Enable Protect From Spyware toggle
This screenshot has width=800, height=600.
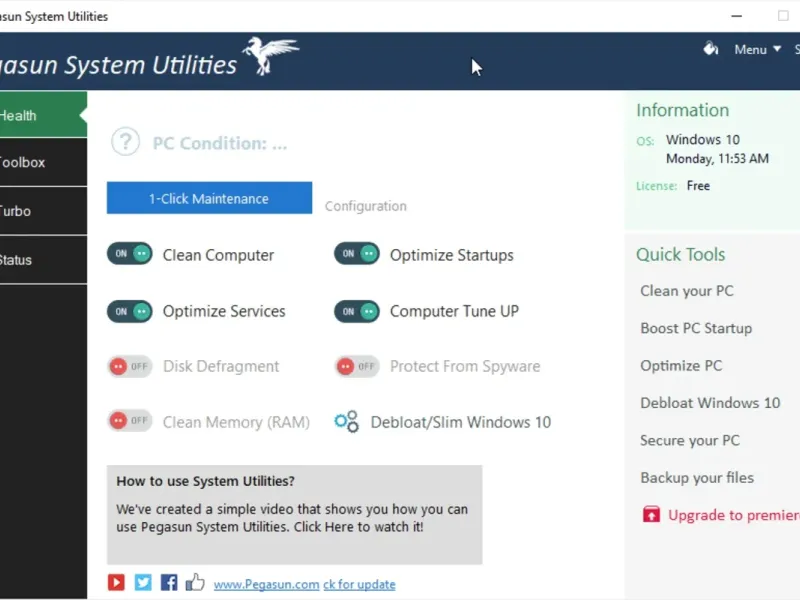coord(357,366)
